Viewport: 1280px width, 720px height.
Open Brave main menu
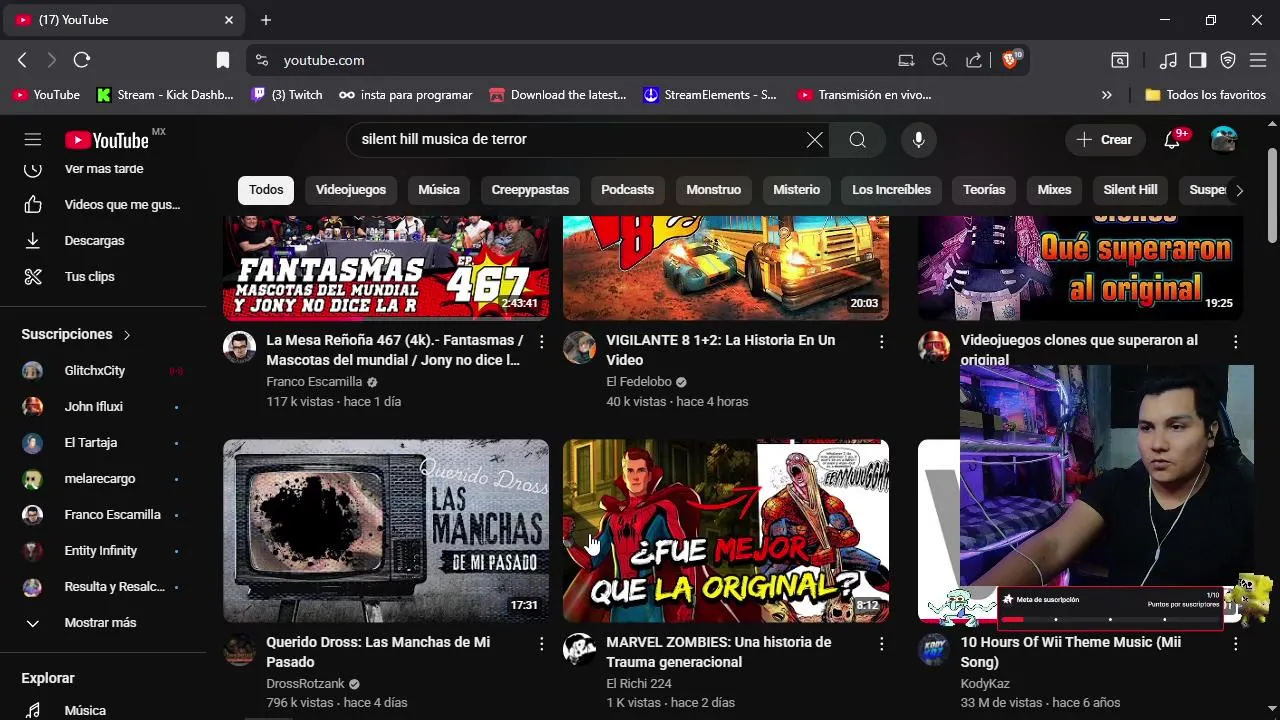click(1258, 60)
